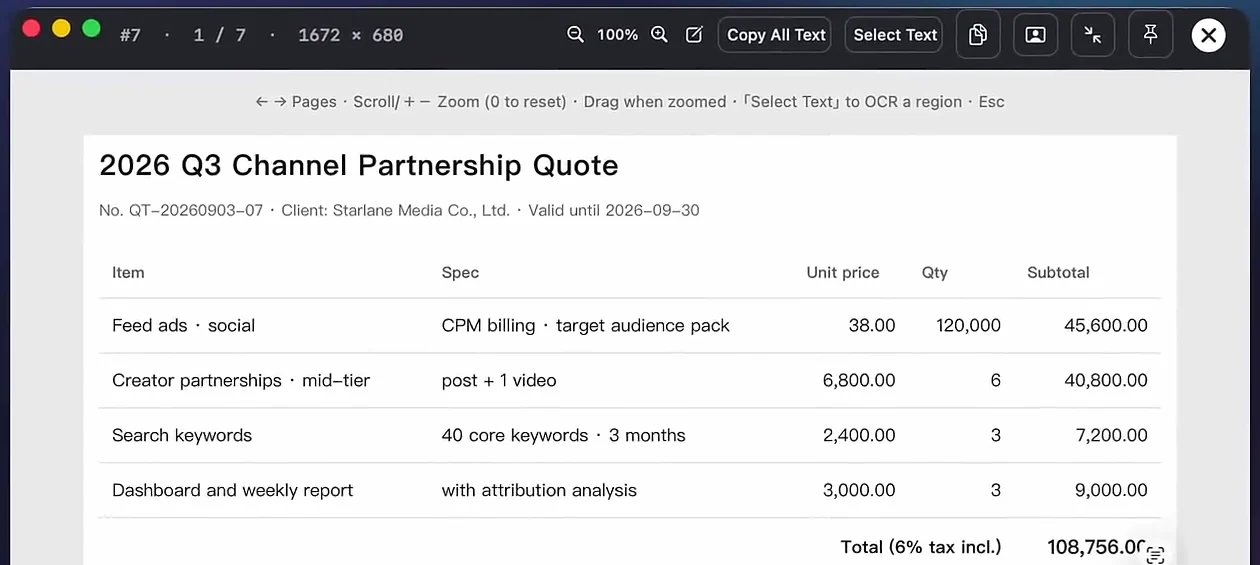
Task: Click the 3,000.00 unit price
Action: point(859,490)
